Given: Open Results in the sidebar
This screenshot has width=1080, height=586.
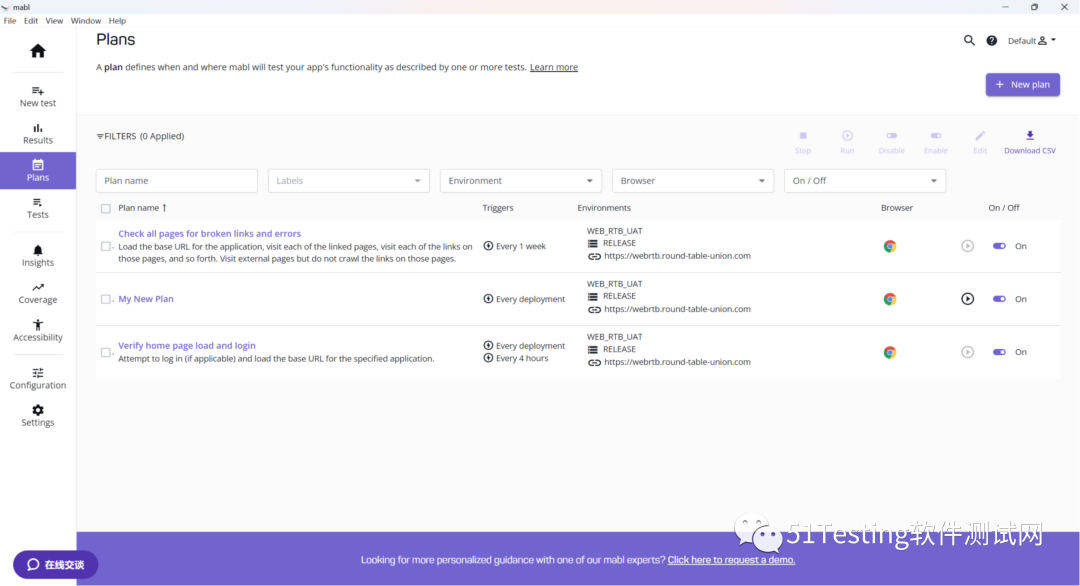Looking at the screenshot, I should [38, 134].
